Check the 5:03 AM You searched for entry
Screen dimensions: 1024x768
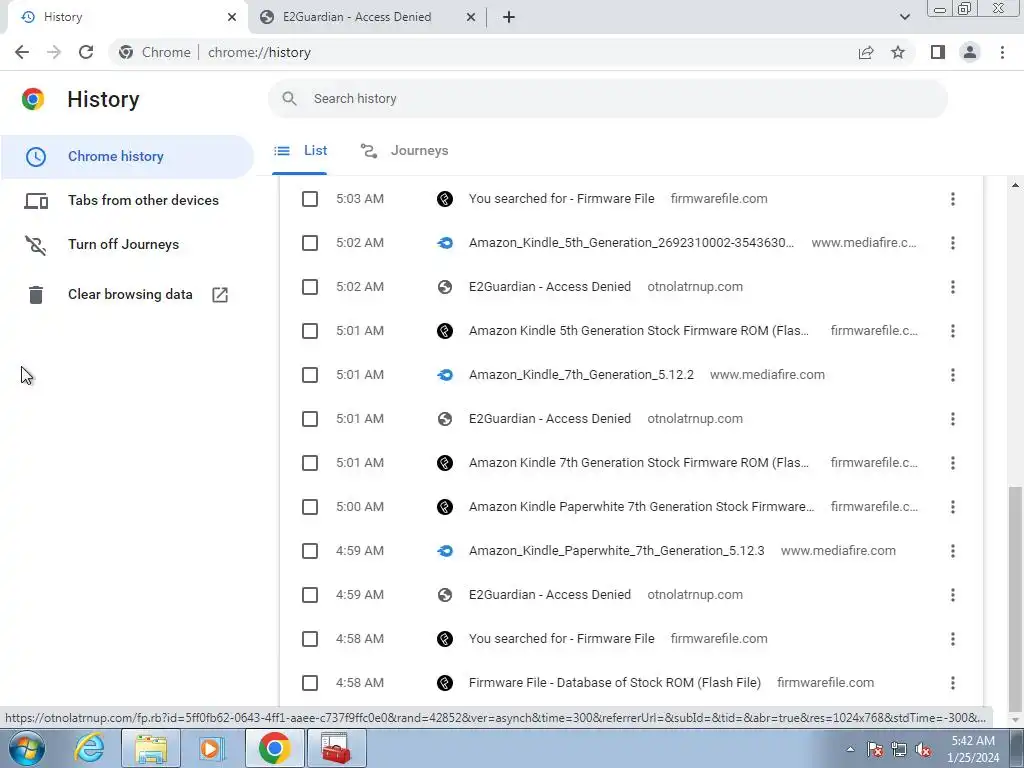tap(310, 199)
